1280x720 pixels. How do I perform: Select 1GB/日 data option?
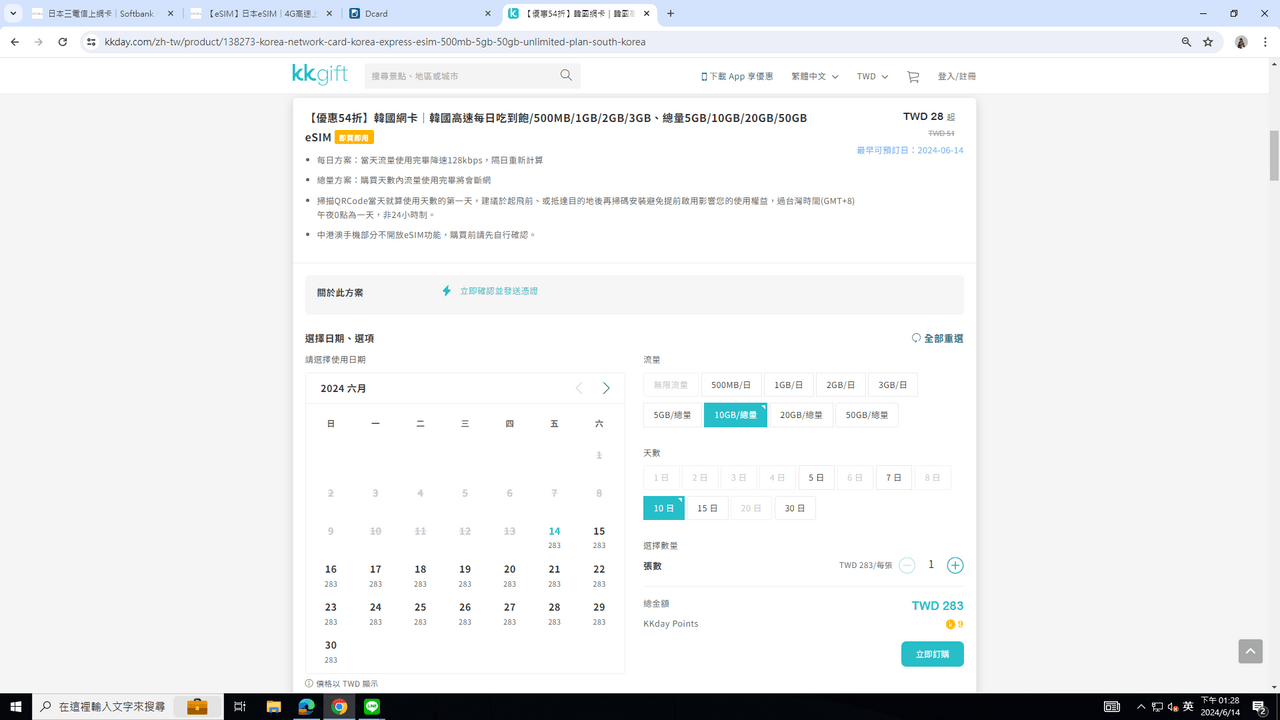[x=788, y=385]
